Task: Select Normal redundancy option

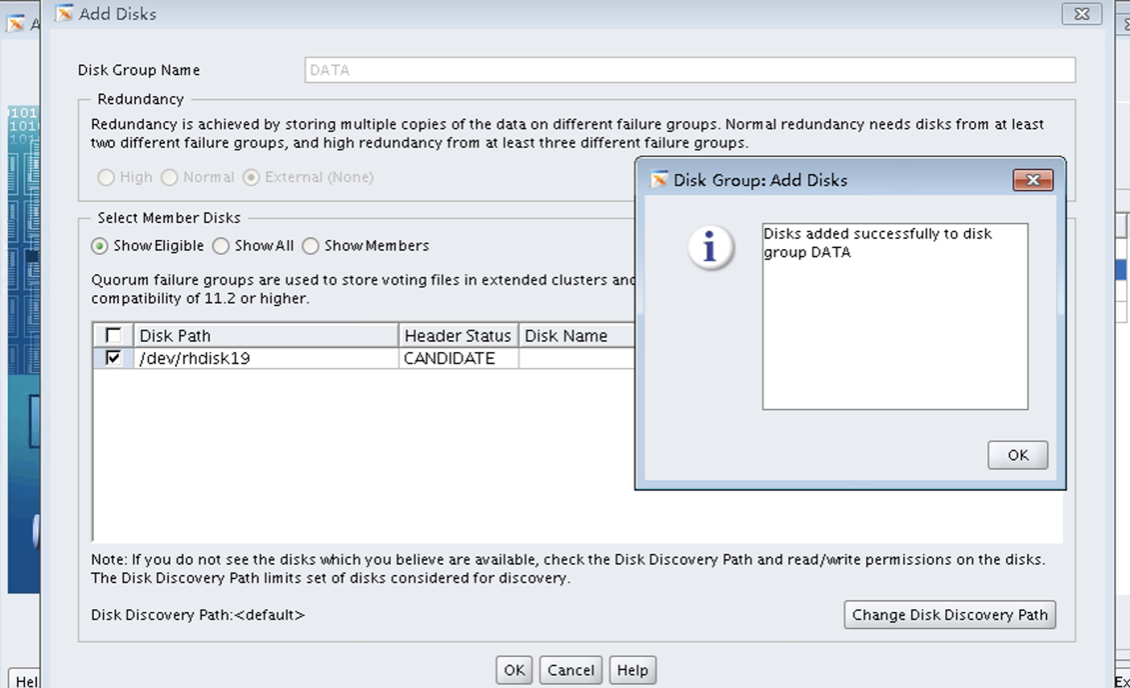Action: 169,177
